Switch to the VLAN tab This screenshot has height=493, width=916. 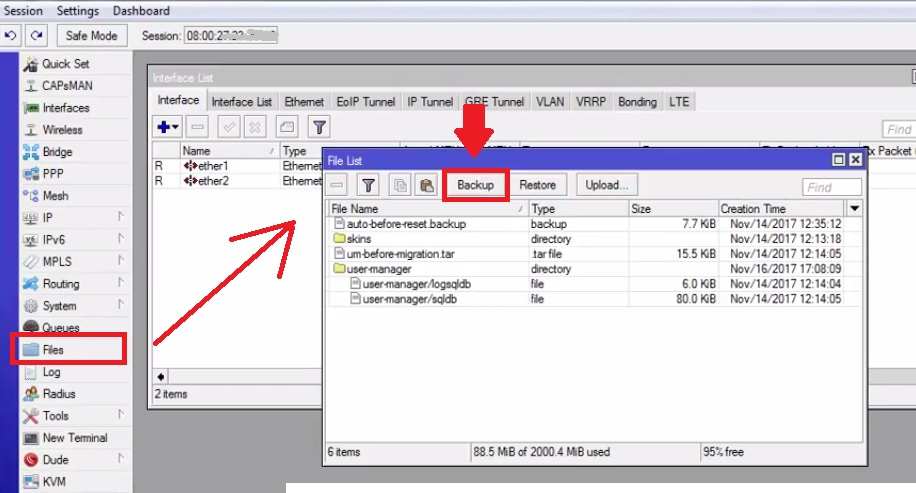(x=549, y=102)
